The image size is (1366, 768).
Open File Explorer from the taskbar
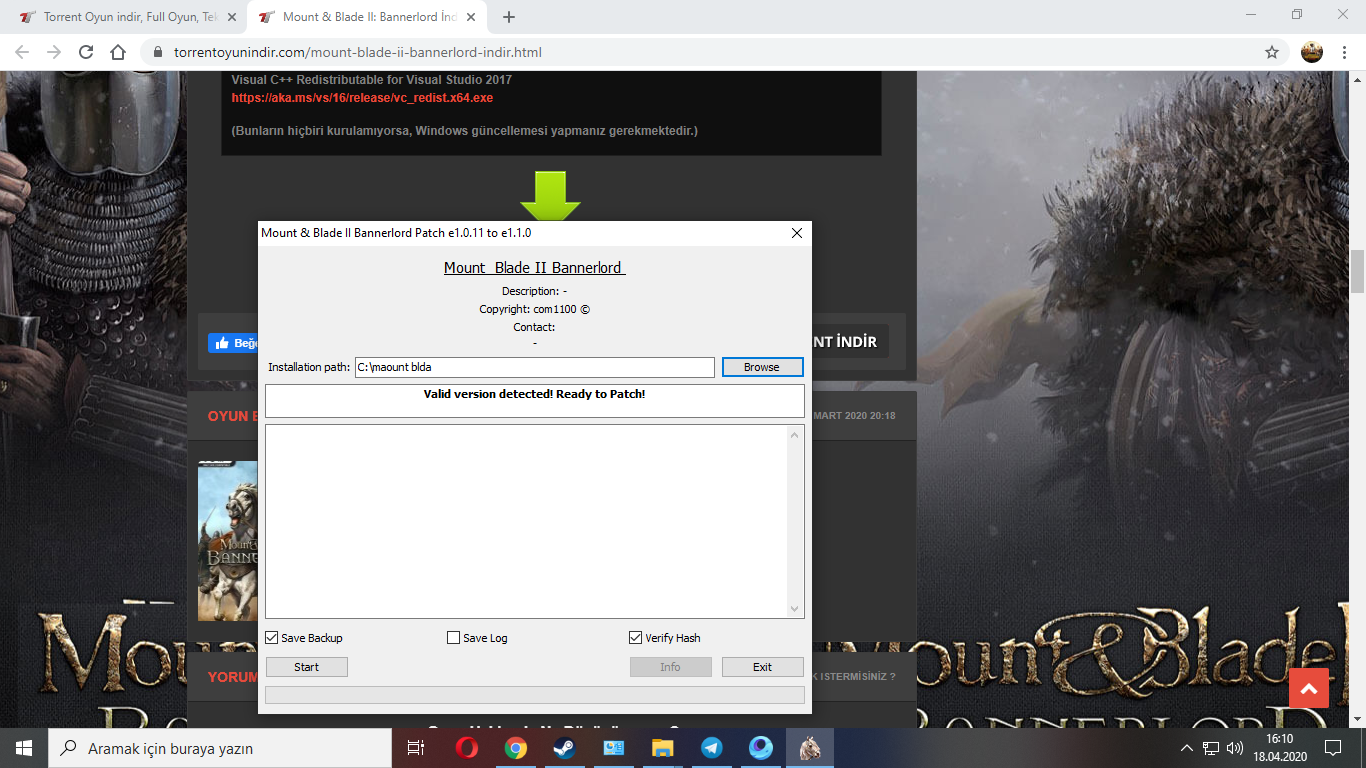pyautogui.click(x=662, y=748)
